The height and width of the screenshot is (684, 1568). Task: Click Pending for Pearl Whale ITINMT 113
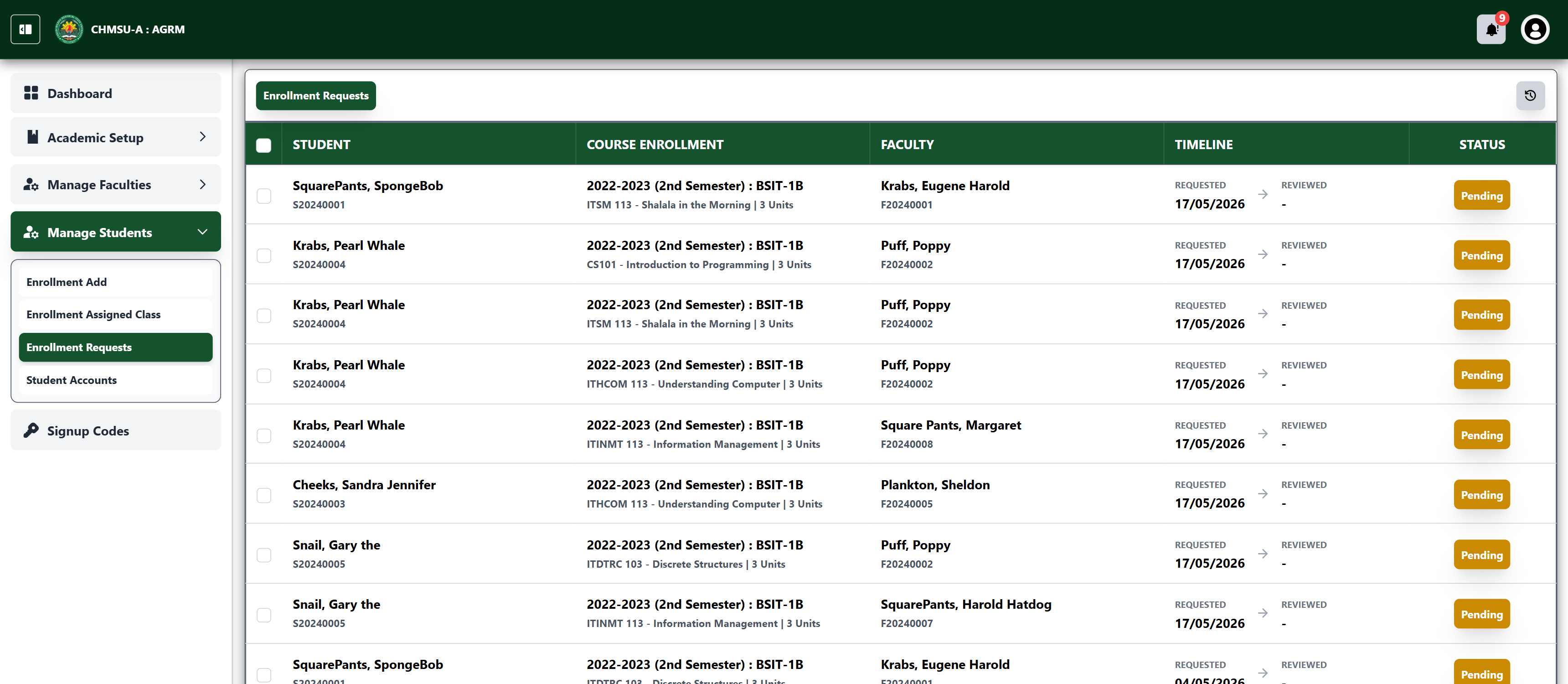click(1481, 435)
